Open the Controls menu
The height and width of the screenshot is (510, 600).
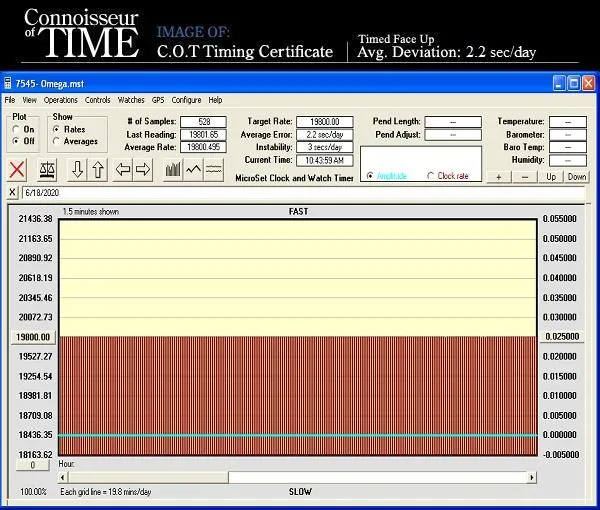pyautogui.click(x=98, y=100)
